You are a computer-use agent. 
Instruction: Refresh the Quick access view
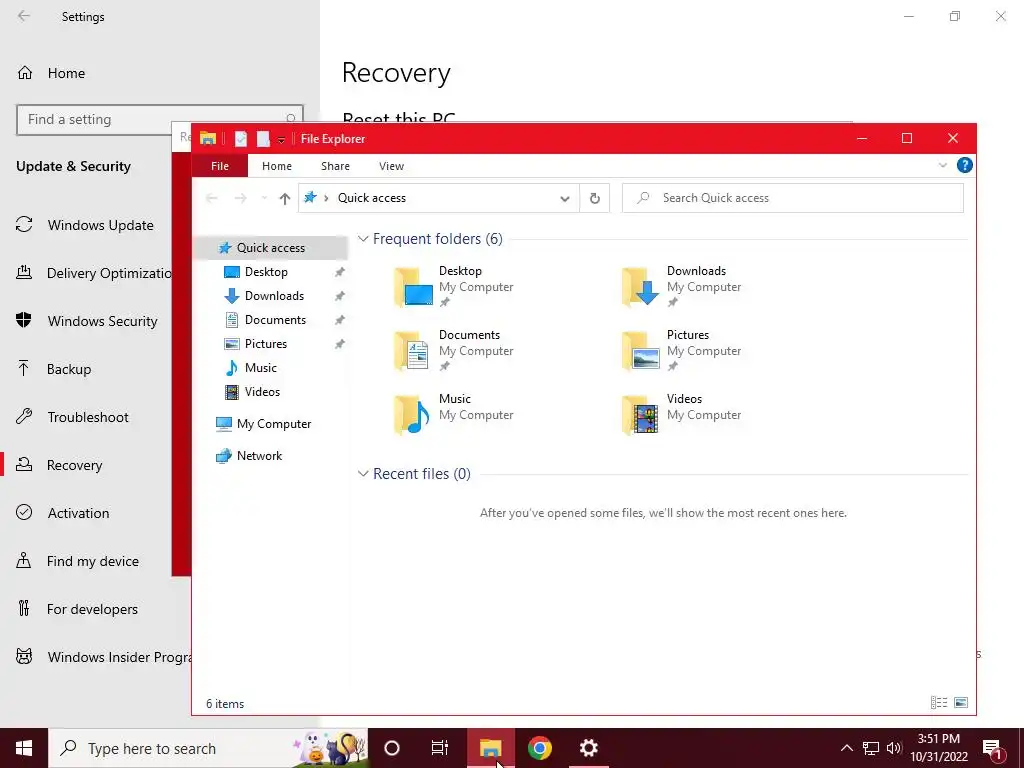pos(595,198)
